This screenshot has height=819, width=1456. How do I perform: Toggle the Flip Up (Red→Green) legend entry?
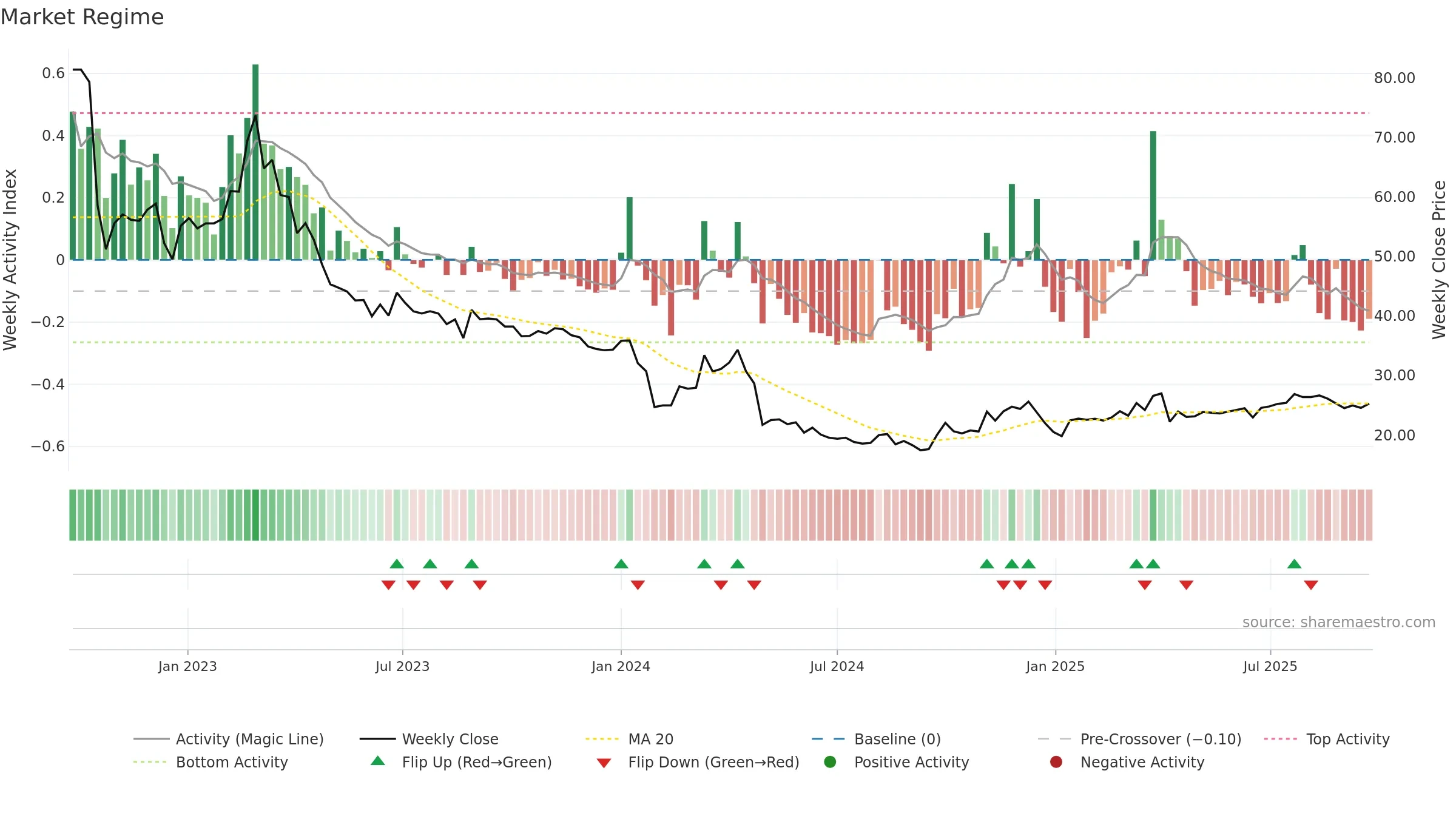[x=462, y=762]
